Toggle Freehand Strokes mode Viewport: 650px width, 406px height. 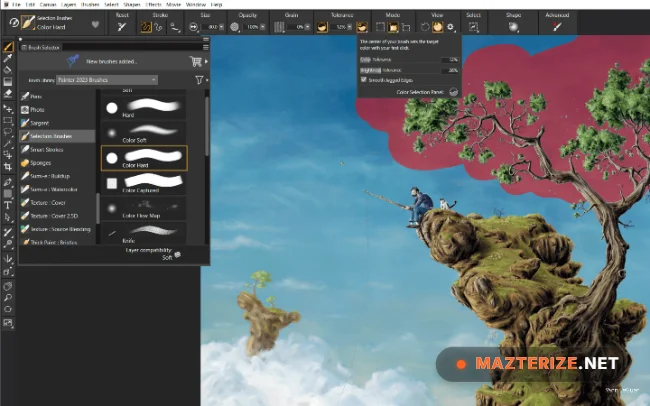[146, 27]
